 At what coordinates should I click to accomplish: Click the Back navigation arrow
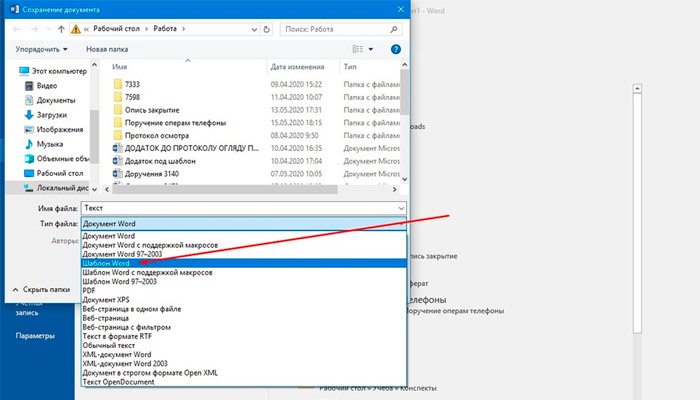[x=17, y=29]
